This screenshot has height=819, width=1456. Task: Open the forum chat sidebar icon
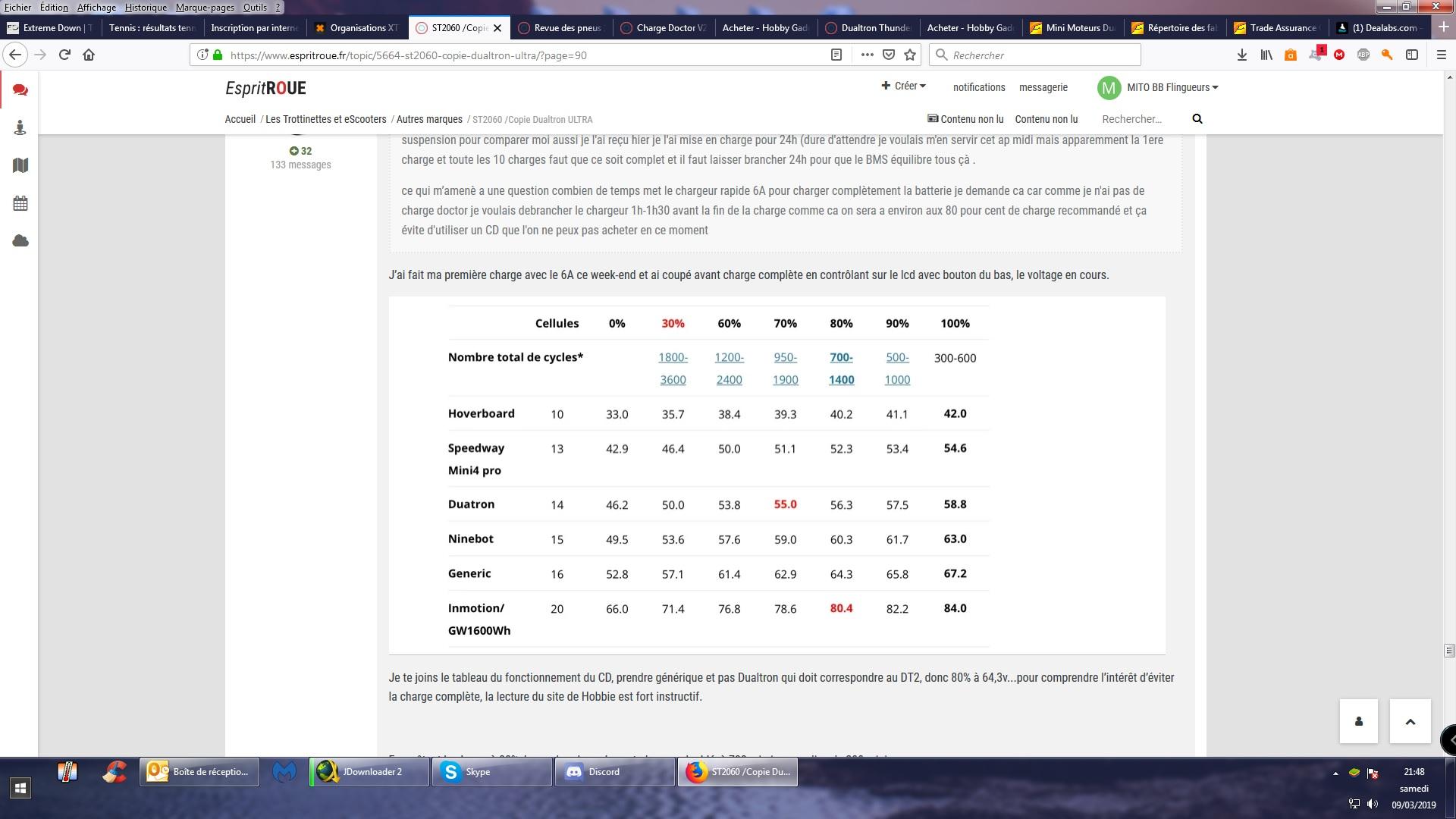[x=20, y=90]
